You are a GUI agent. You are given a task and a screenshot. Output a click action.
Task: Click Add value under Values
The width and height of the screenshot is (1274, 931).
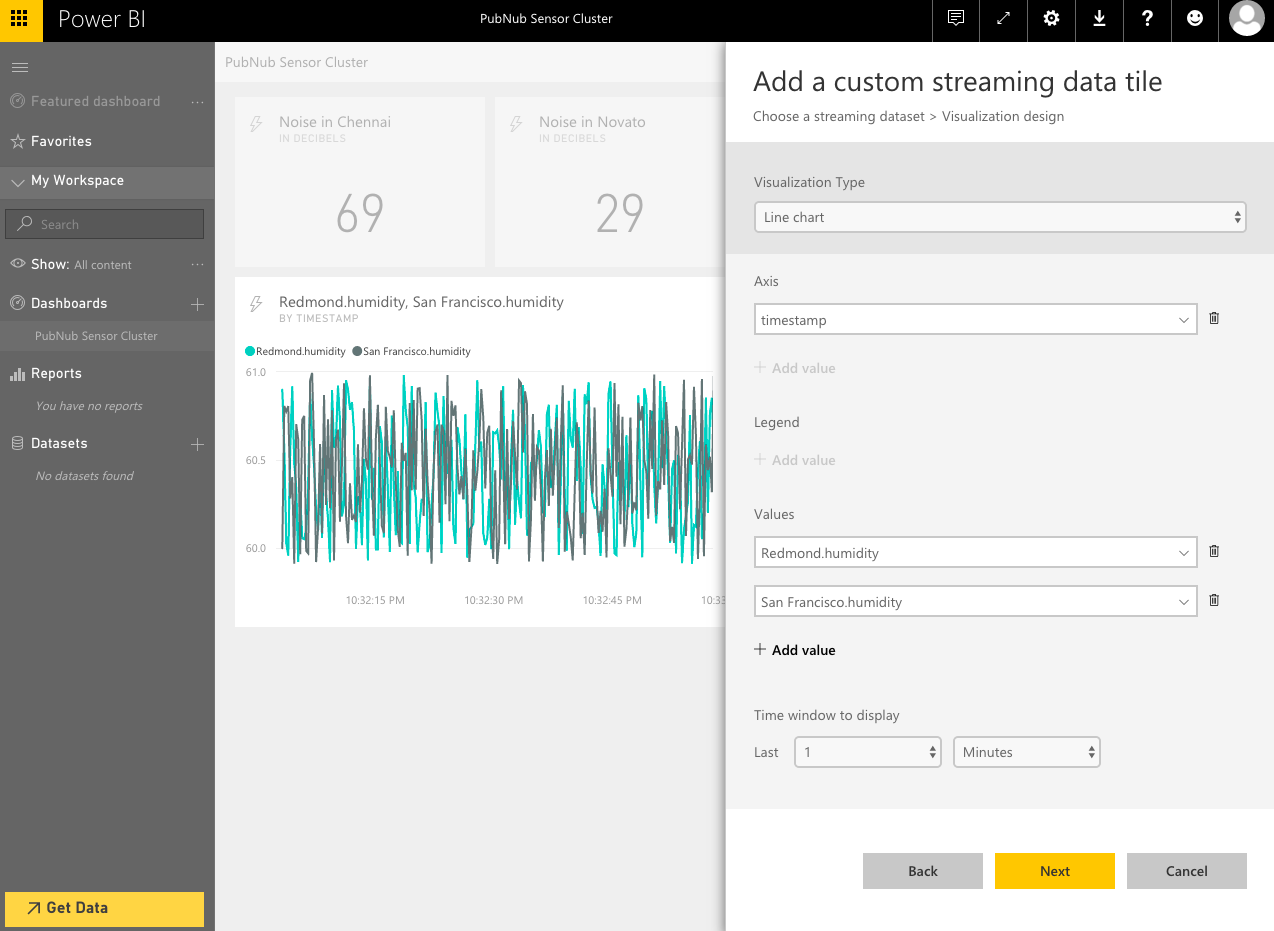tap(795, 650)
